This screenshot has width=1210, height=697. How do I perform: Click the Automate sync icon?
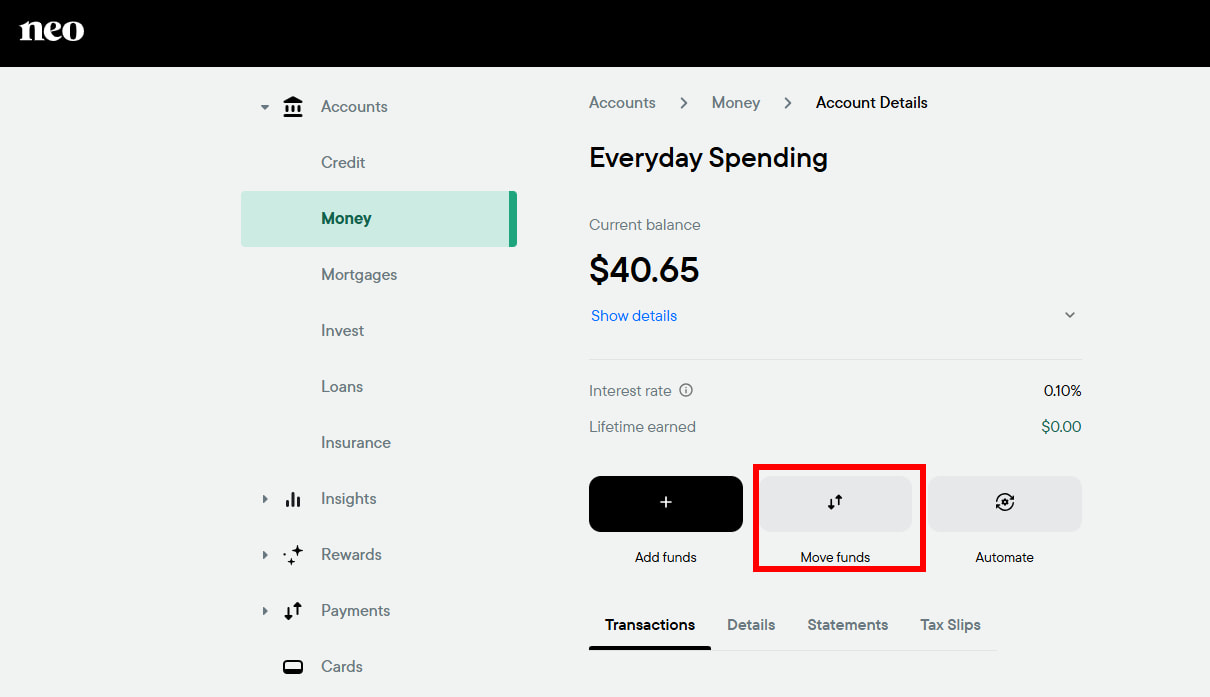[x=1004, y=503]
